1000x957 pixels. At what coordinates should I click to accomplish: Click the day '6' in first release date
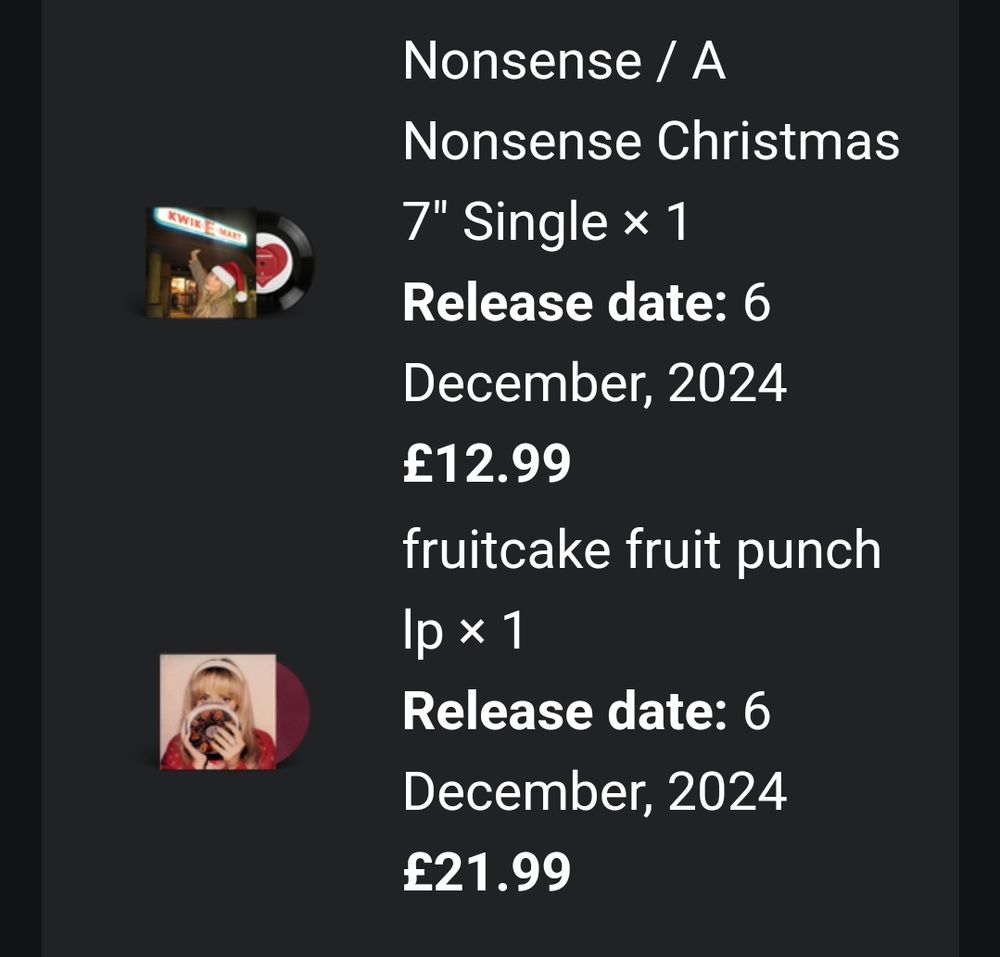(x=757, y=303)
